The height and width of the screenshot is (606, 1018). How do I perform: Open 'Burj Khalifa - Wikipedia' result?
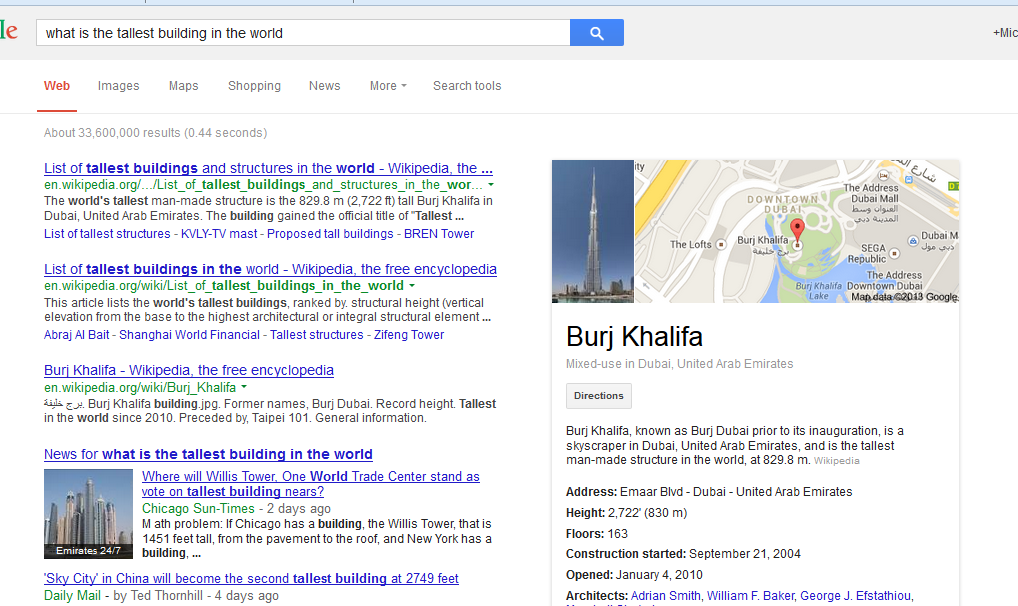point(189,370)
